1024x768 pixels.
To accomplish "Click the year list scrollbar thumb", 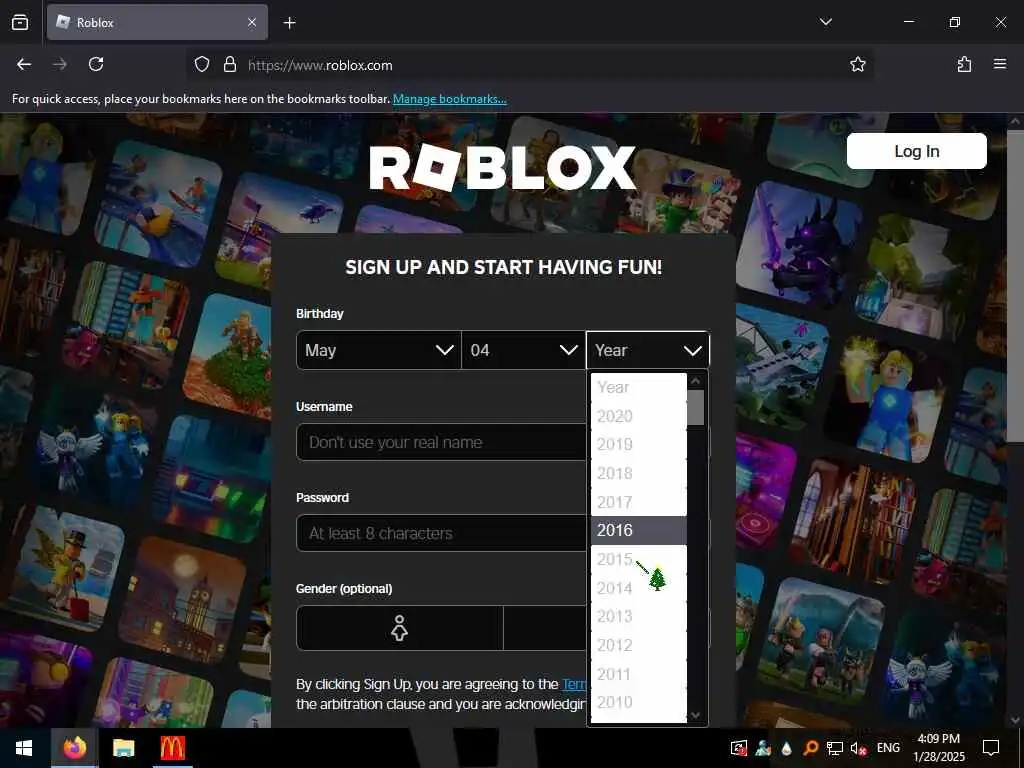I will pyautogui.click(x=696, y=408).
